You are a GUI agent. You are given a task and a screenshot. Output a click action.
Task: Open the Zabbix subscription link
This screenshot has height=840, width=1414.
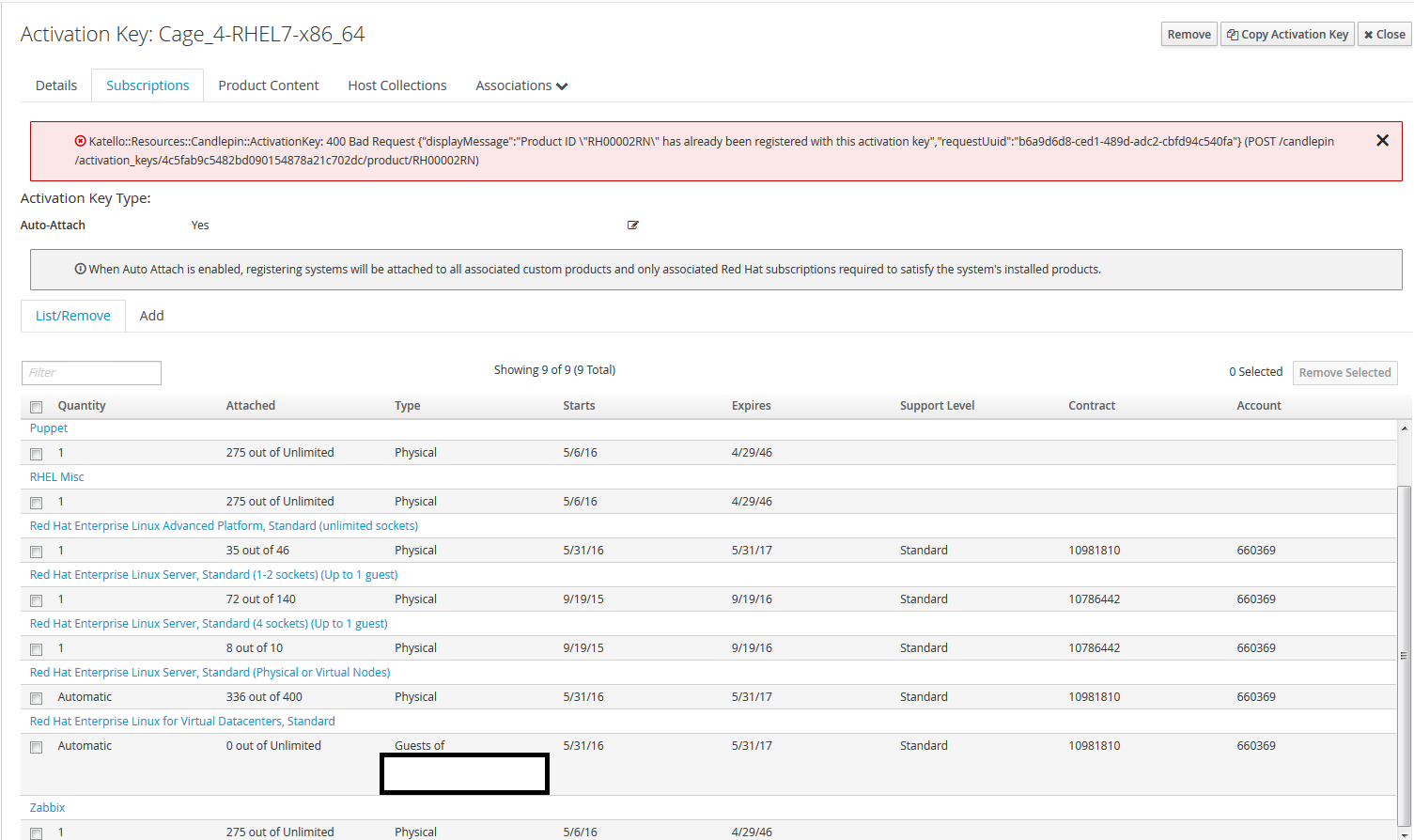(48, 808)
